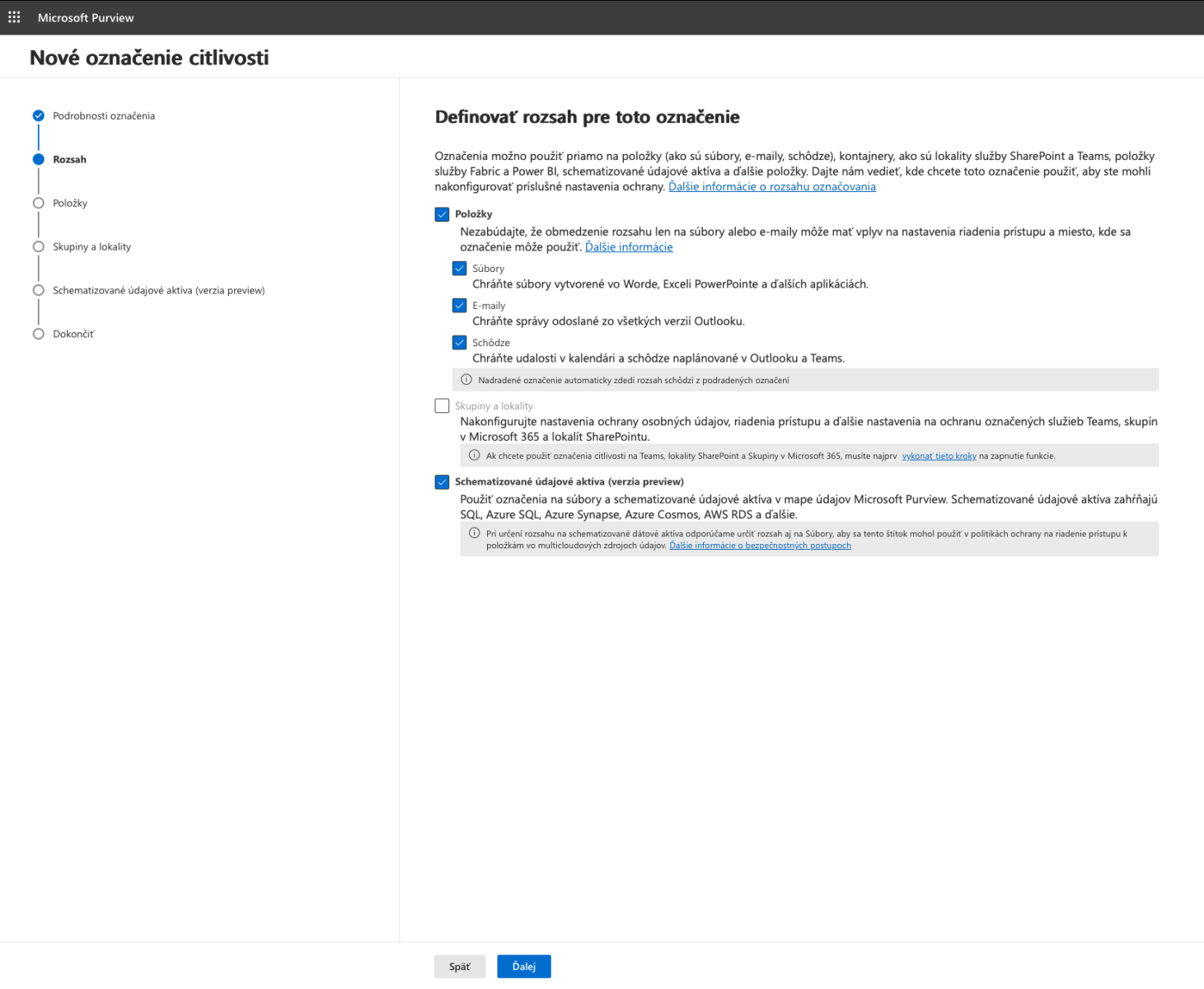This screenshot has height=989, width=1204.
Task: Uncheck Schematizované údajové aktíva (verzia preview) checkbox
Action: 443,482
